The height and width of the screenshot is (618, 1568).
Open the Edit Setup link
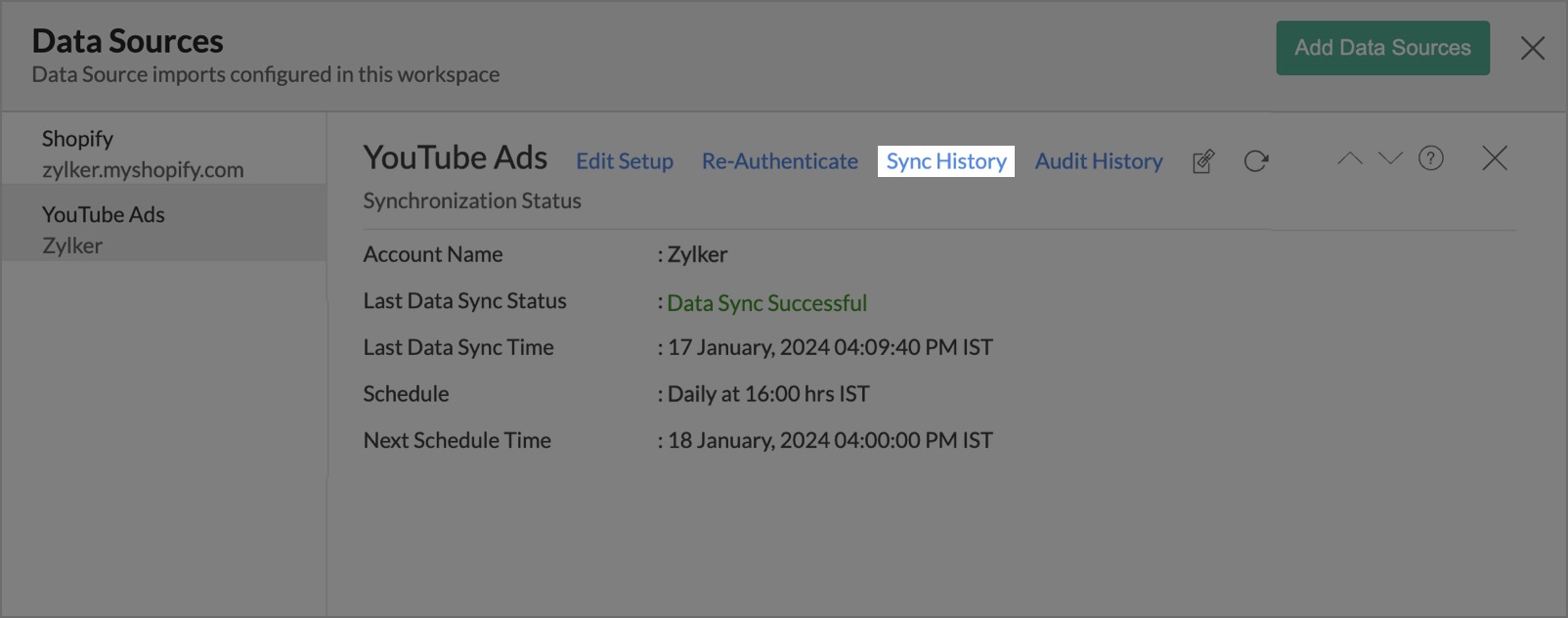point(625,161)
